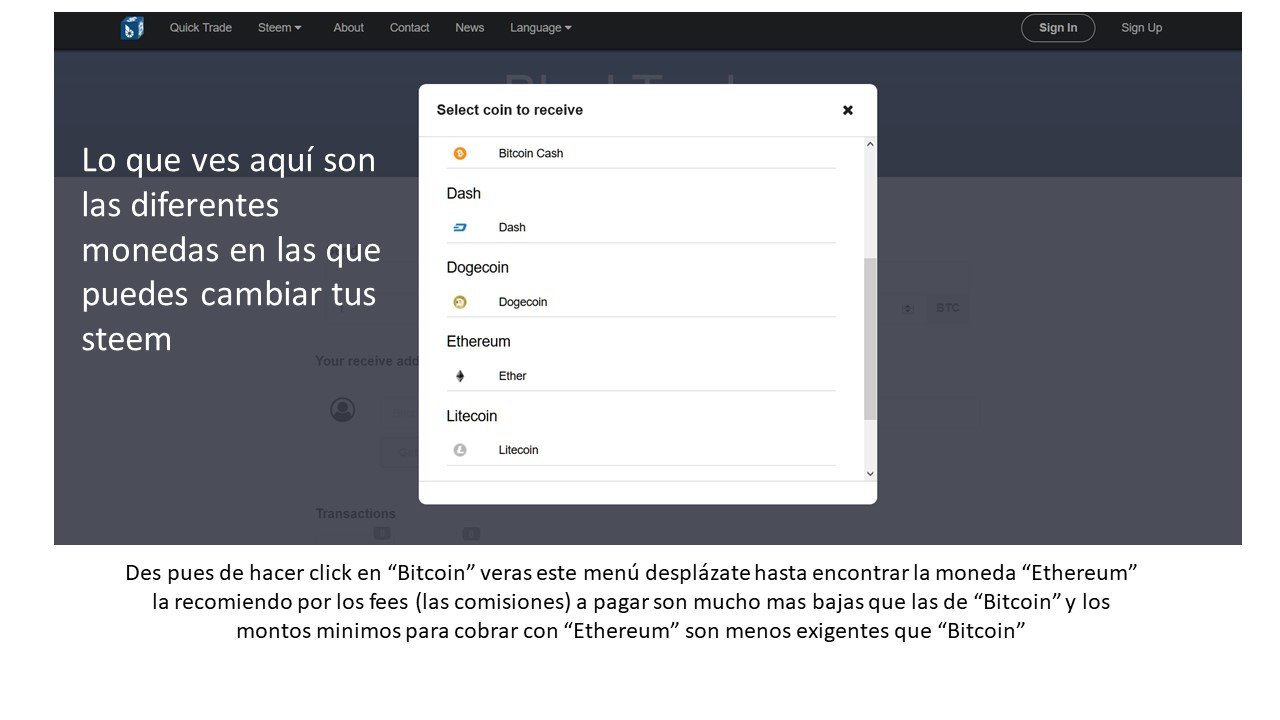The image size is (1280, 720).
Task: Click the dimmed BTC coin selector button
Action: coord(947,308)
